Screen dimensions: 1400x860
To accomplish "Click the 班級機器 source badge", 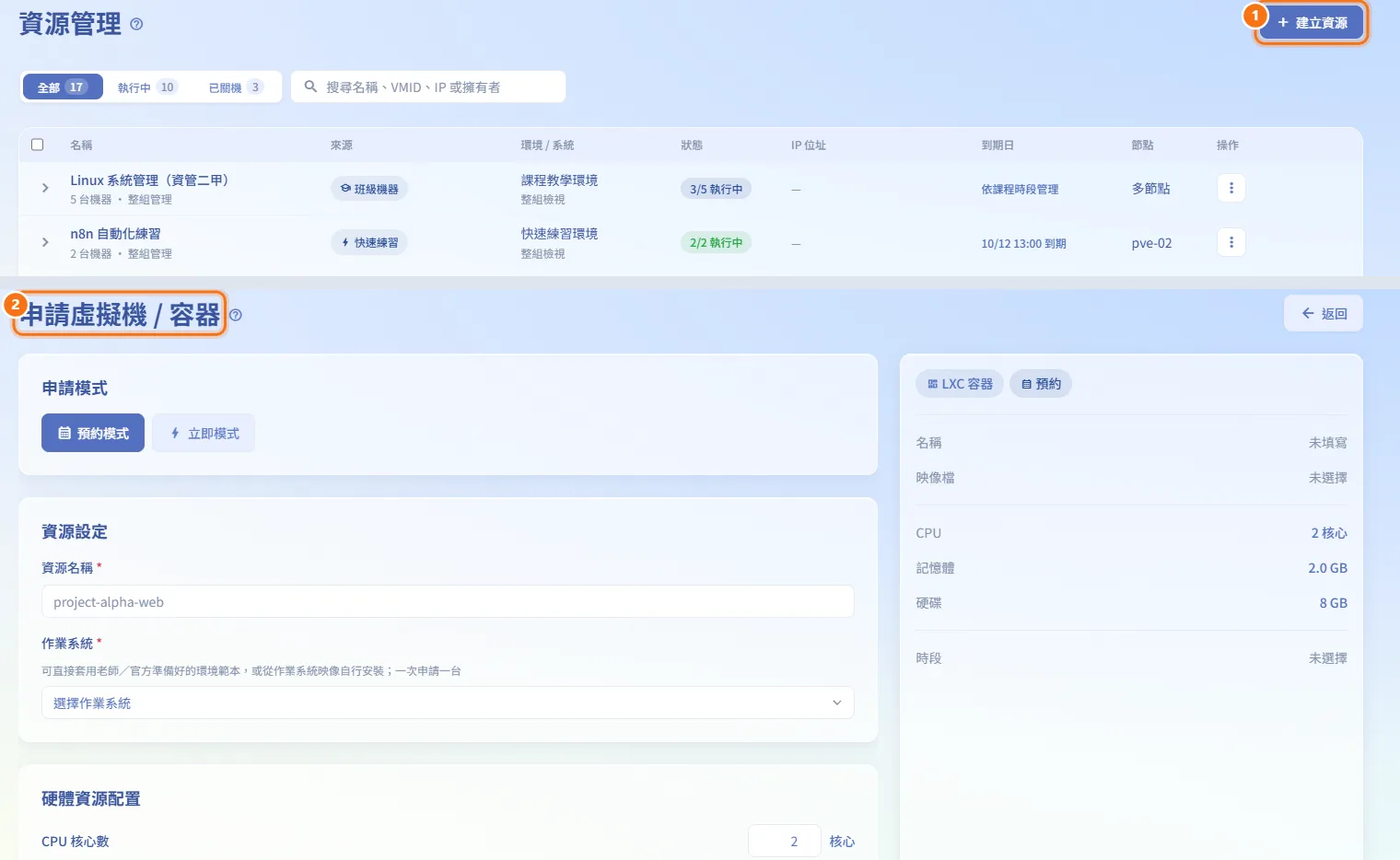I will (369, 189).
